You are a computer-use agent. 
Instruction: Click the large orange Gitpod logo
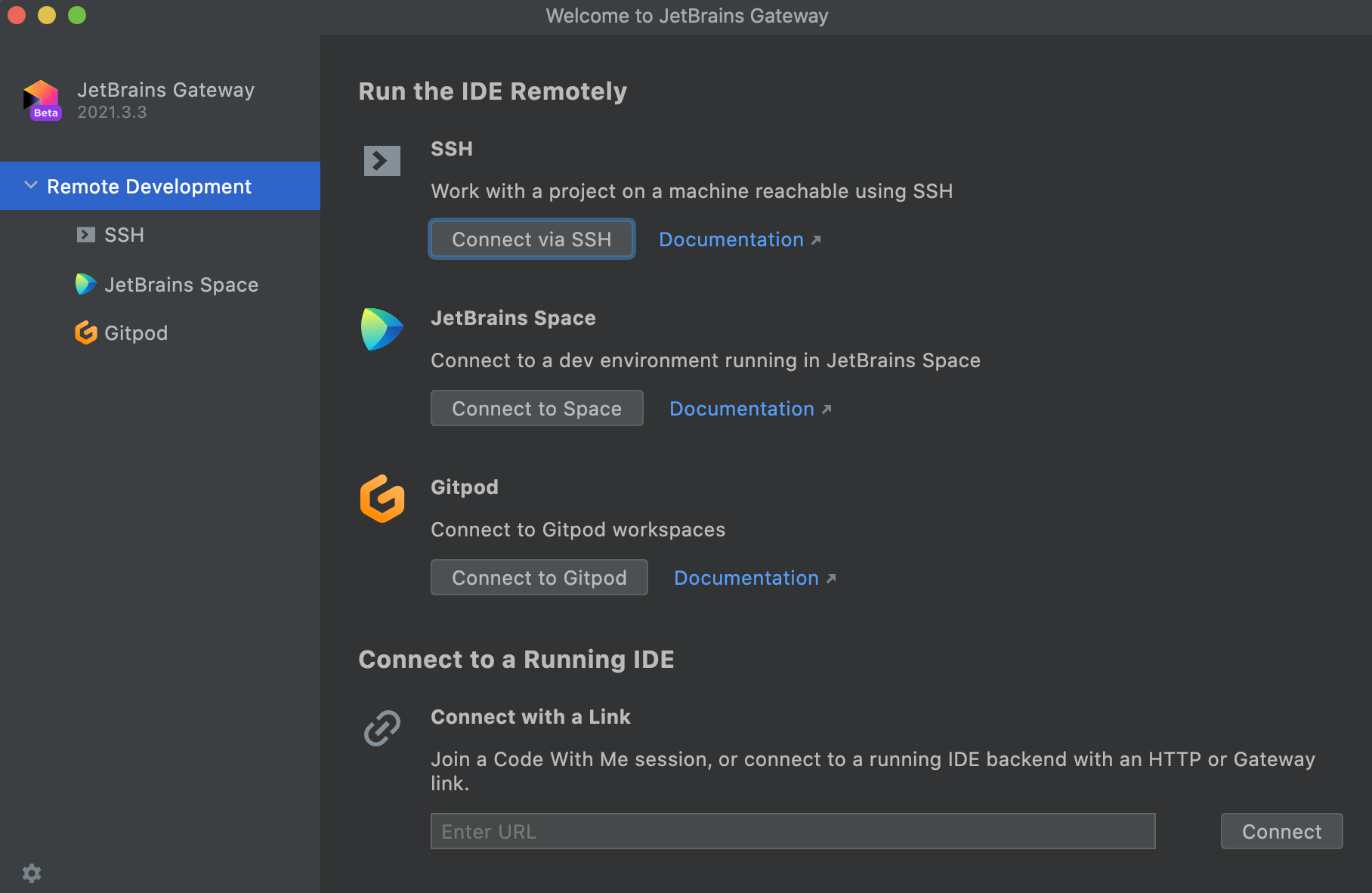[382, 499]
